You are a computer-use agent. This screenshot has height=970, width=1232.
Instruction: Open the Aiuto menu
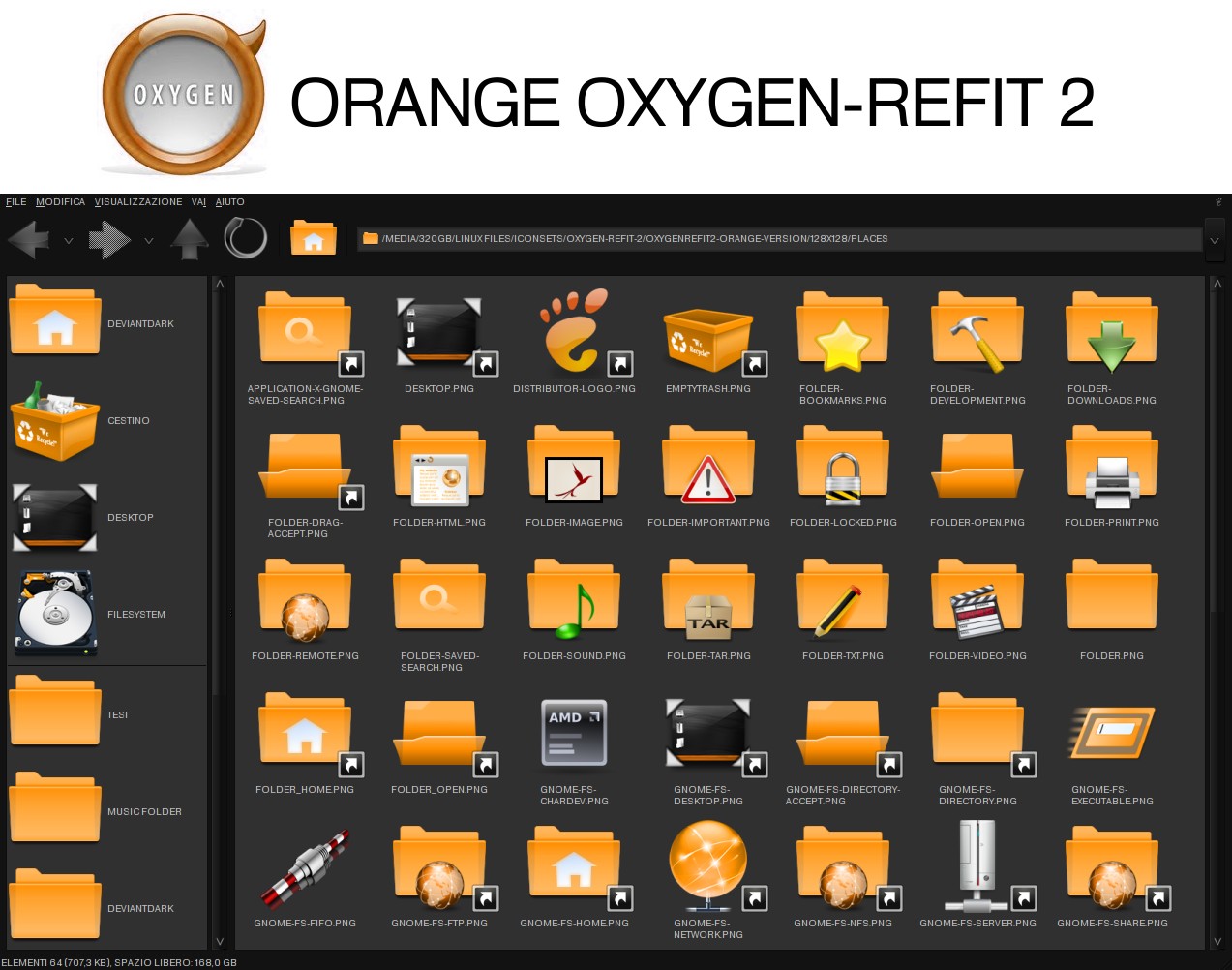tap(229, 202)
